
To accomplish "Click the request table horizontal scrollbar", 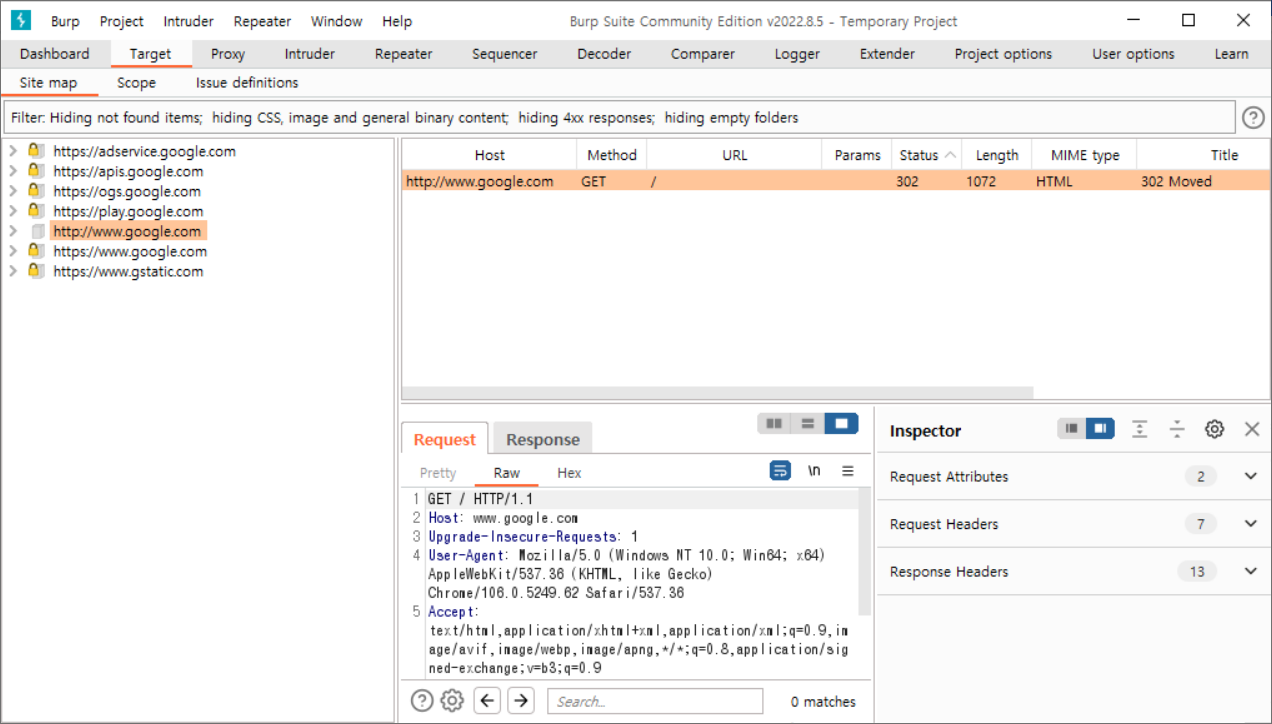I will point(717,394).
